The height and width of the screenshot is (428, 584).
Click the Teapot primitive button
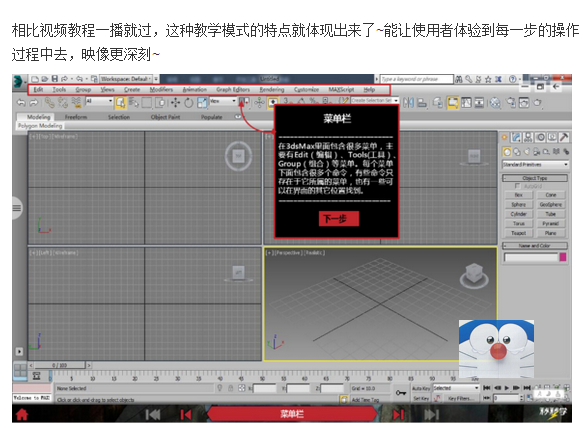518,233
